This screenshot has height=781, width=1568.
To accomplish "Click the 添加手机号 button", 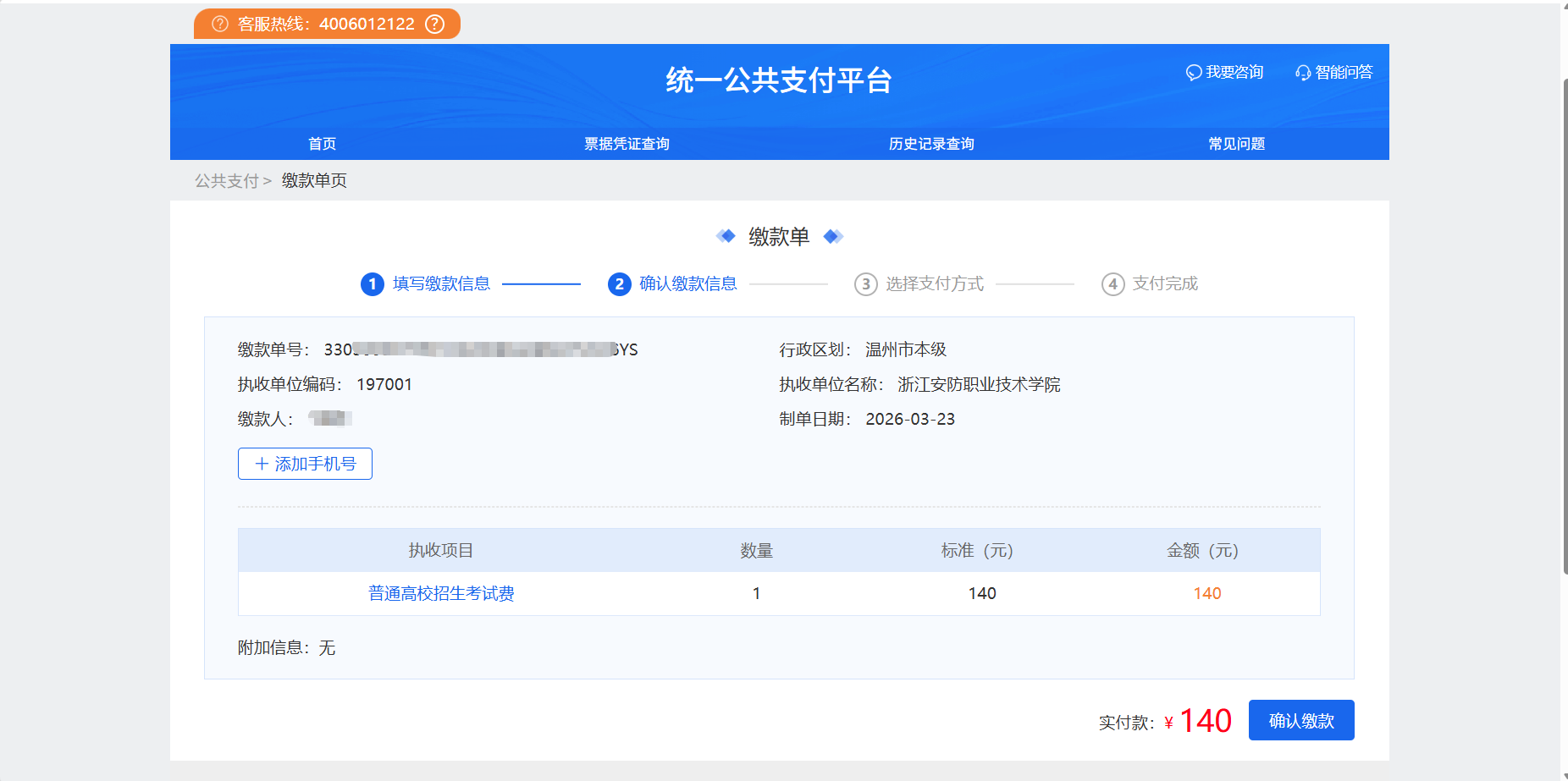I will point(305,464).
